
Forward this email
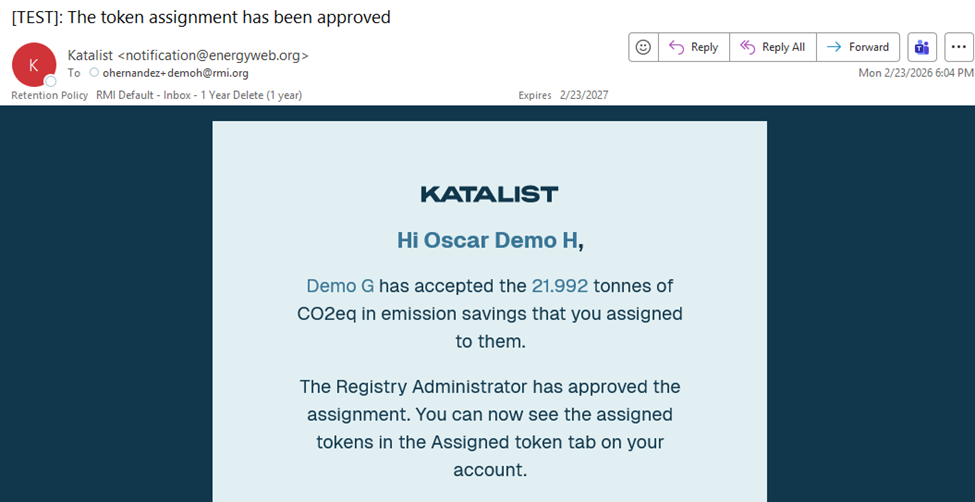(858, 47)
